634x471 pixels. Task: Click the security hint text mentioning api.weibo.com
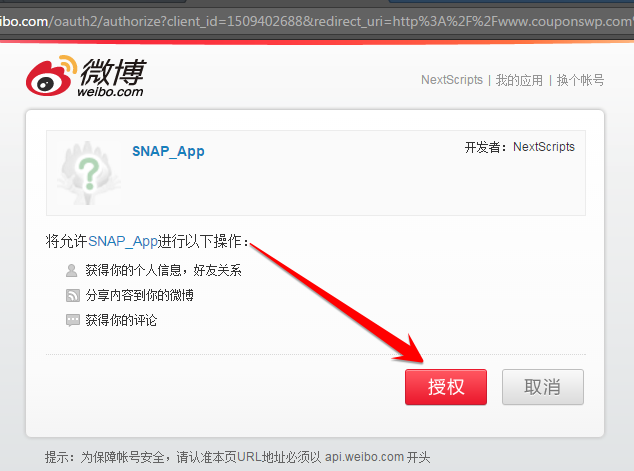tap(237, 457)
